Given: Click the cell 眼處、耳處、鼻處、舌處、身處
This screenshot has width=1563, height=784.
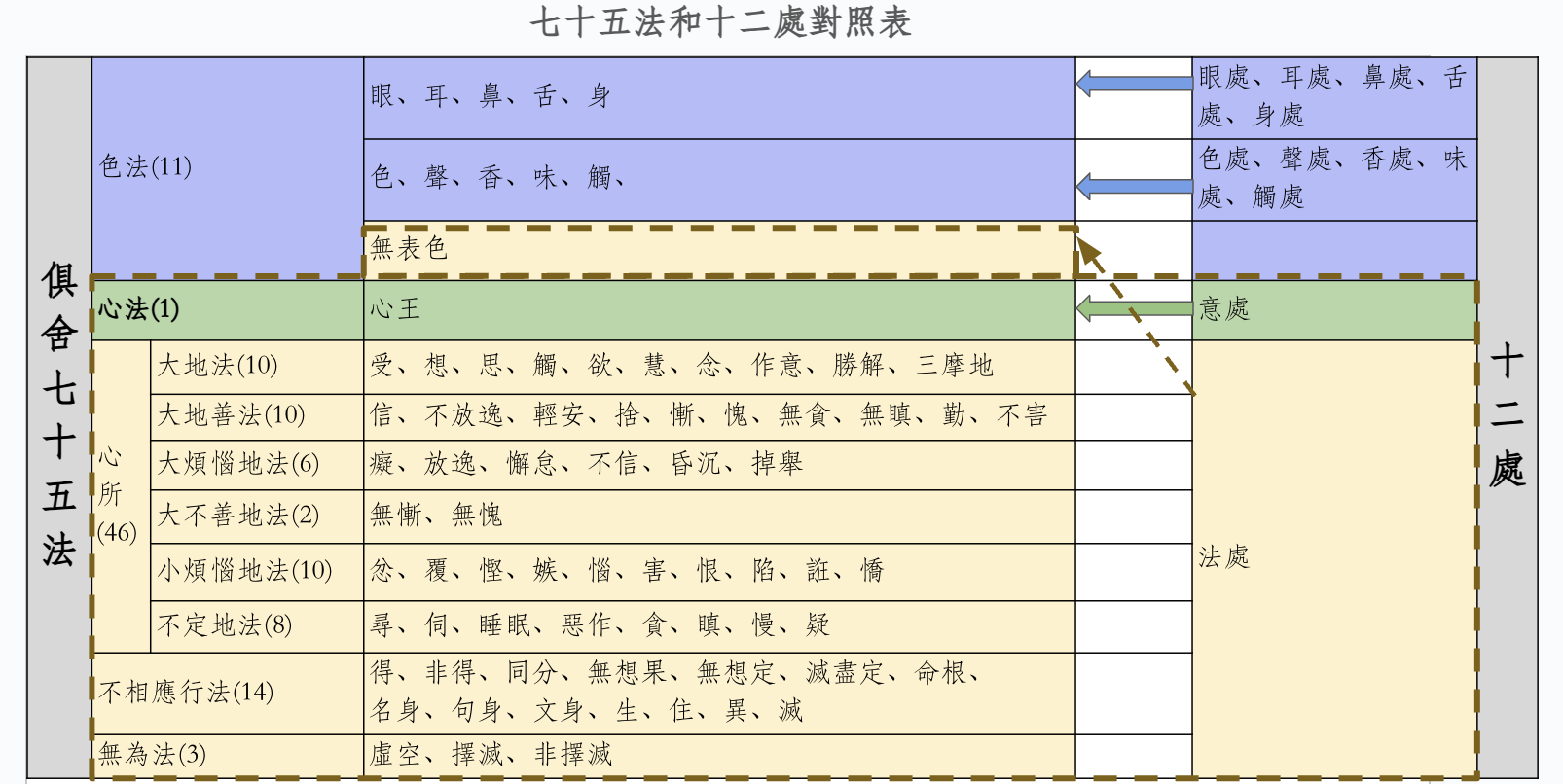Looking at the screenshot, I should click(1334, 98).
